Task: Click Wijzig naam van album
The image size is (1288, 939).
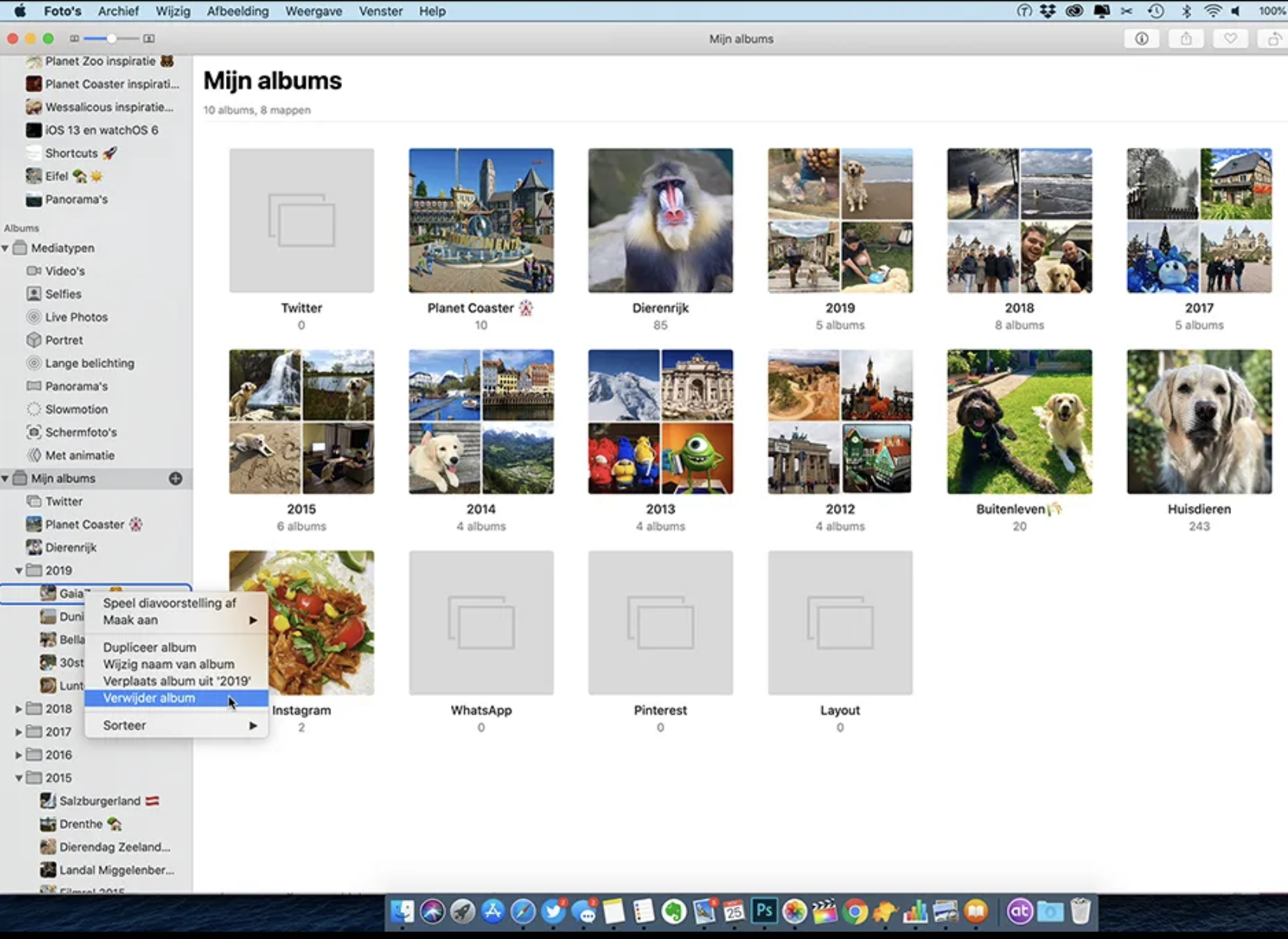Action: point(168,664)
